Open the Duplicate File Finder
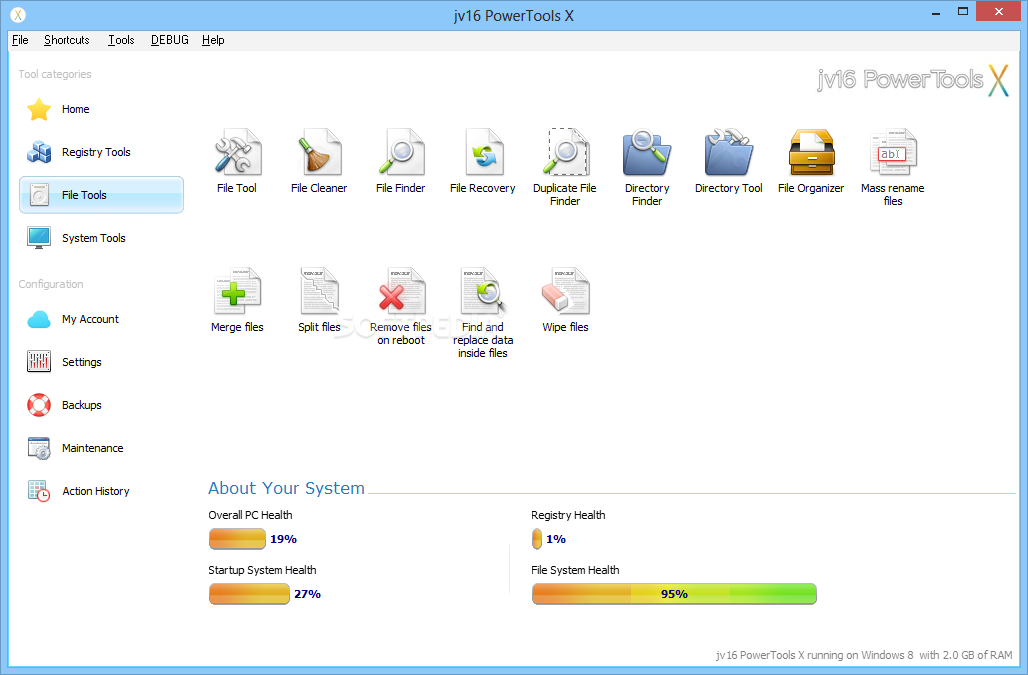 pyautogui.click(x=565, y=158)
